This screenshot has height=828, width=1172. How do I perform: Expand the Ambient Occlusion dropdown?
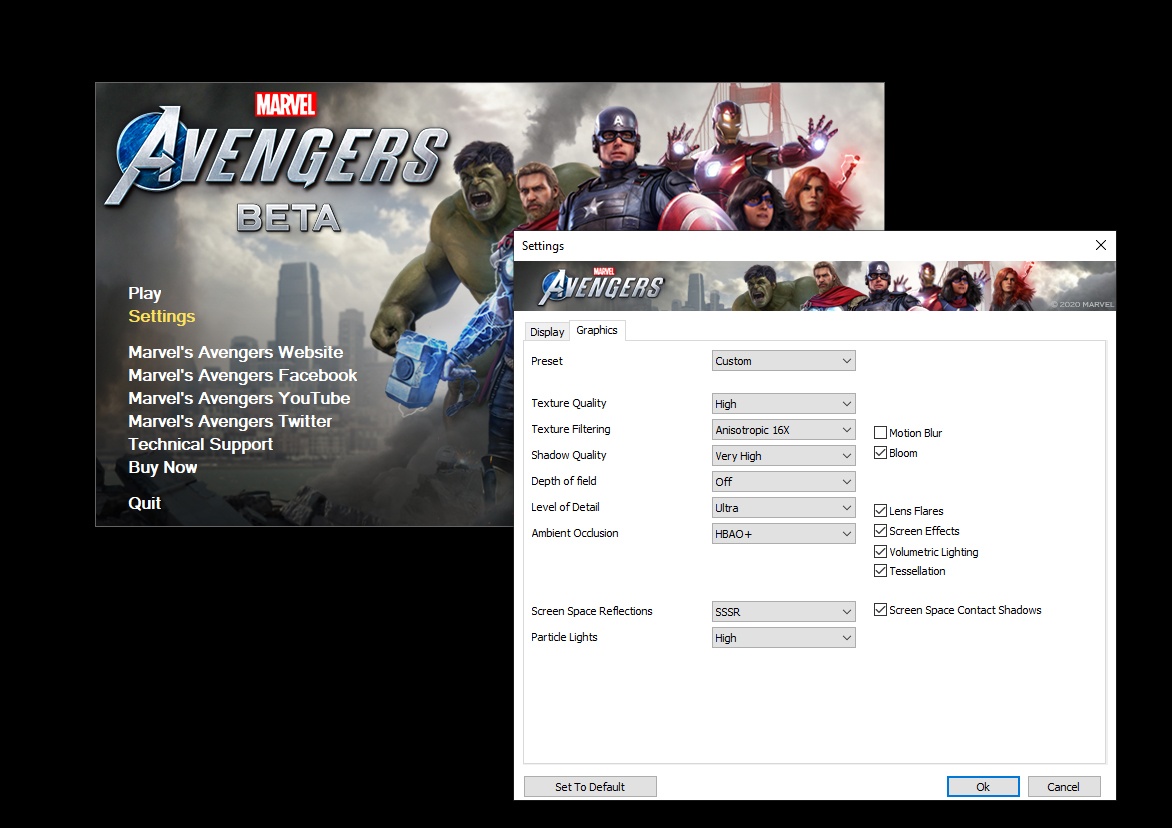tap(783, 534)
